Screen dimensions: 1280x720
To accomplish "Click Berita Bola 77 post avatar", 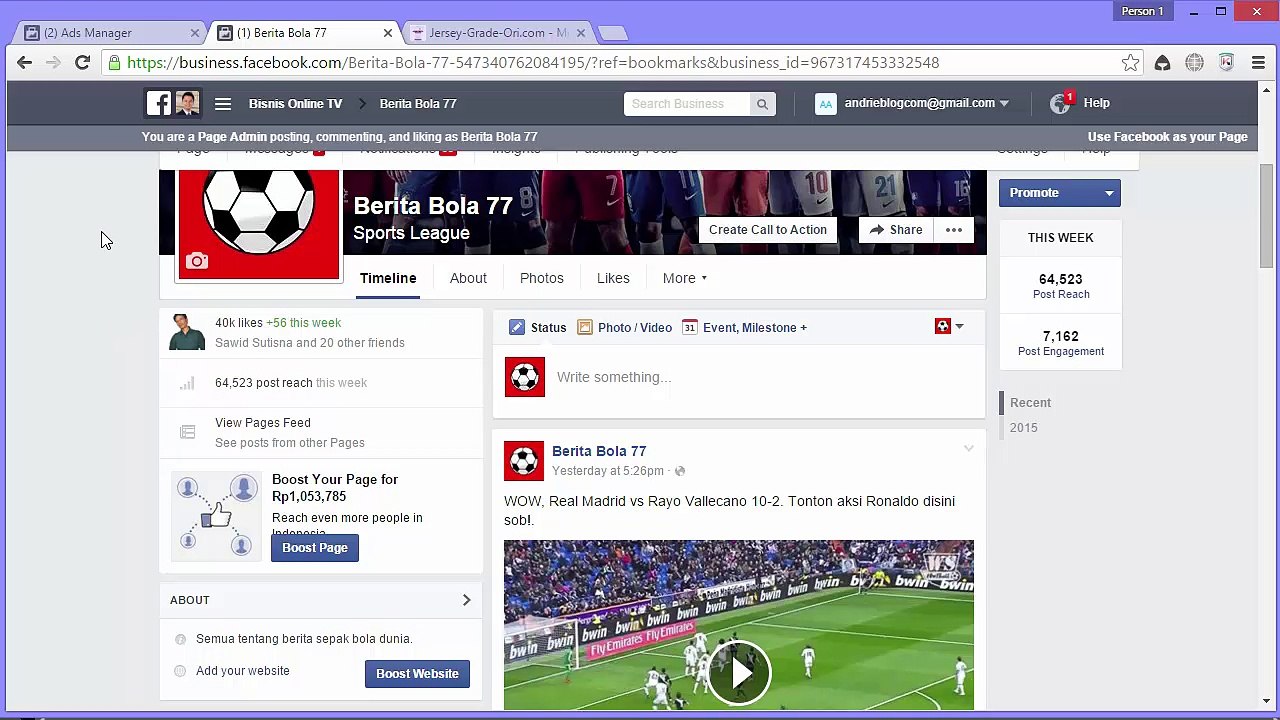I will pos(524,461).
